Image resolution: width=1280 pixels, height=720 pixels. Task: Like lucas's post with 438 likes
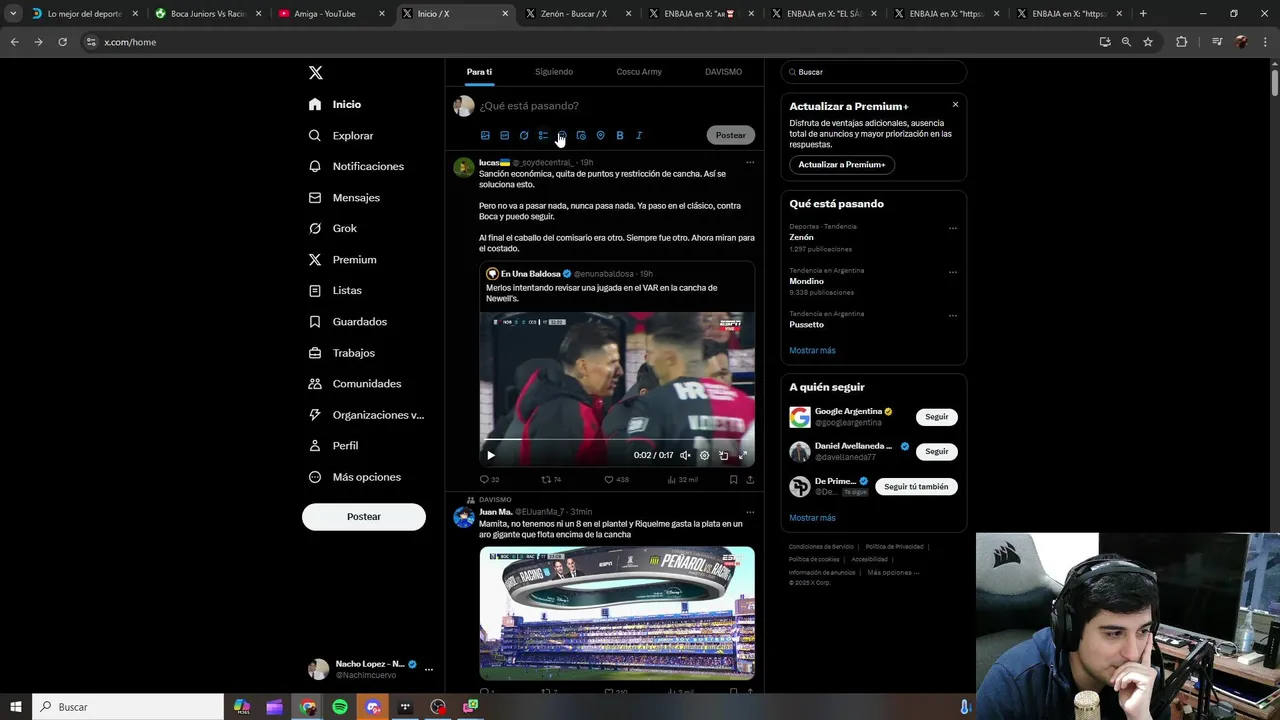tap(616, 480)
